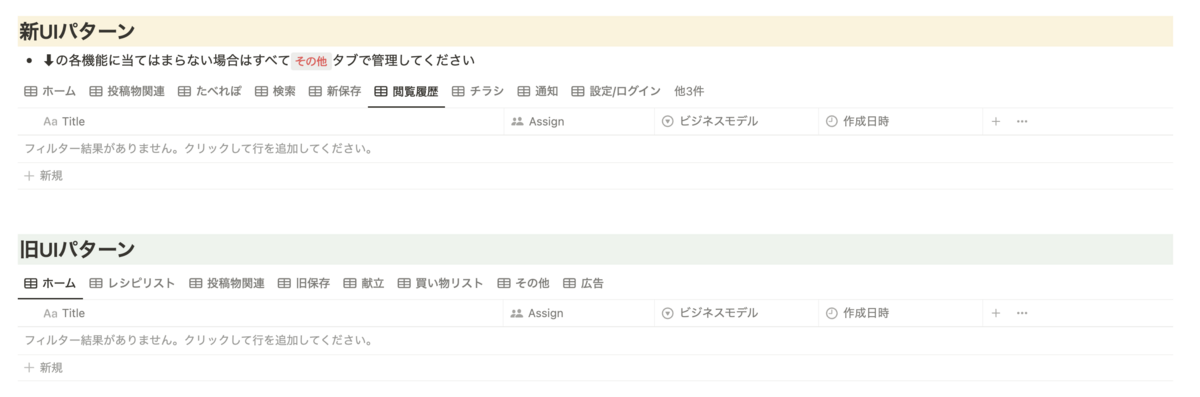Add a 新規 row in the 新UIパターン table
This screenshot has width=1200, height=397.
44,175
